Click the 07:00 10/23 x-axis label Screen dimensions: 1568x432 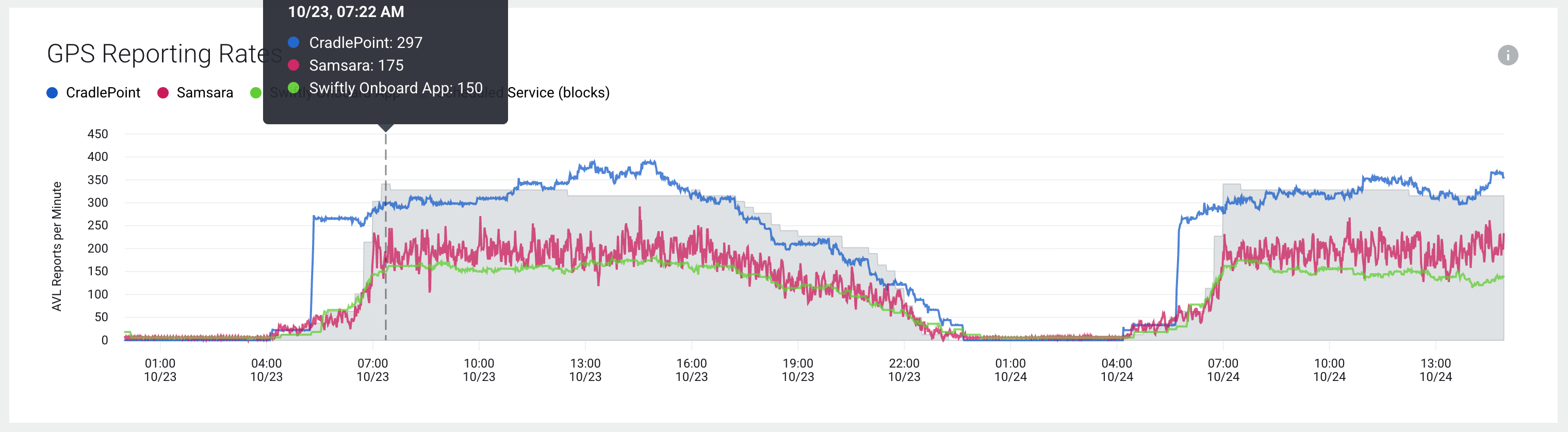[372, 370]
